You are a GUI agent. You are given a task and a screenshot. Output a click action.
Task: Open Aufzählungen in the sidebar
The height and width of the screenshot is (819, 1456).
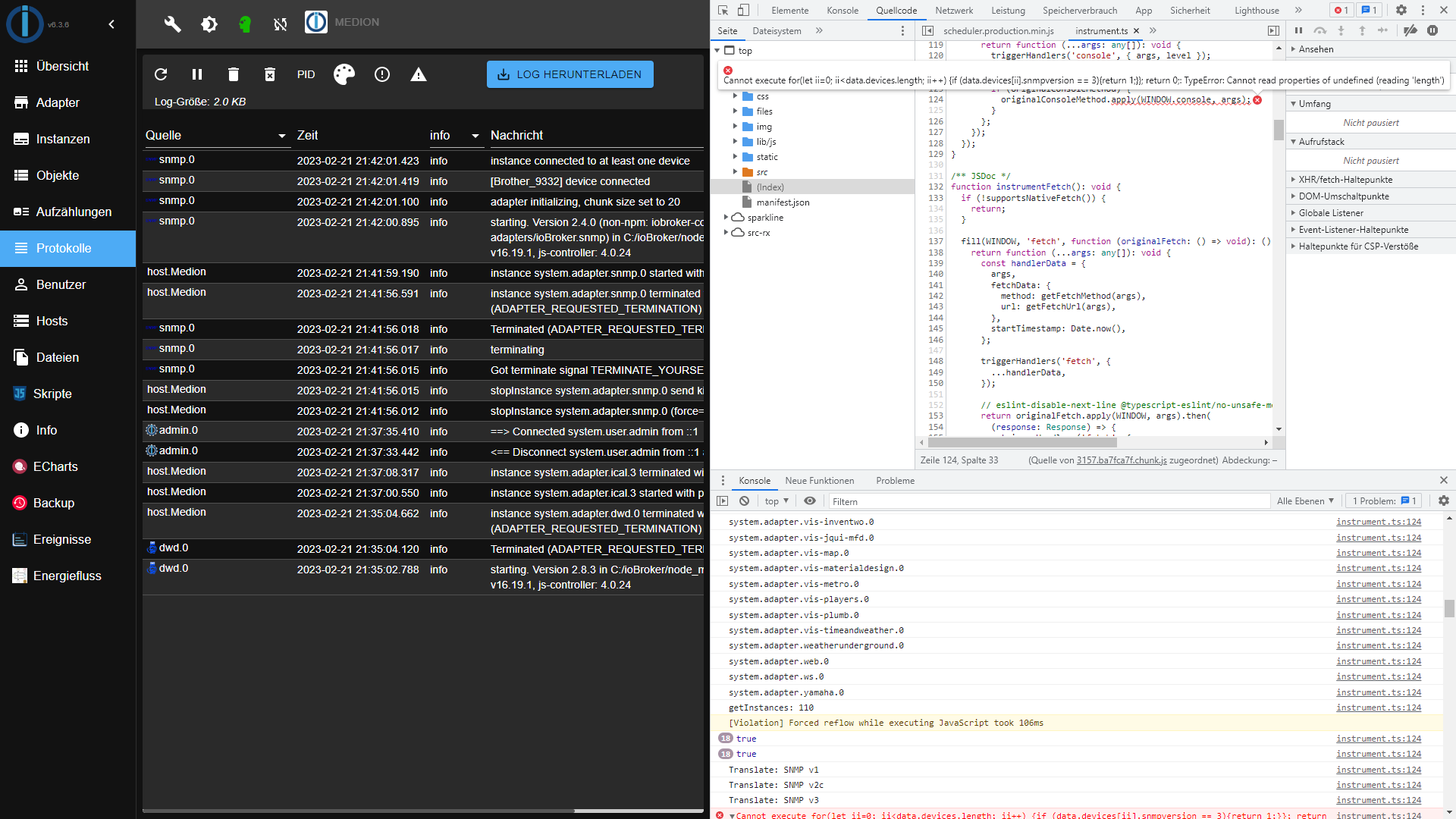click(x=67, y=212)
